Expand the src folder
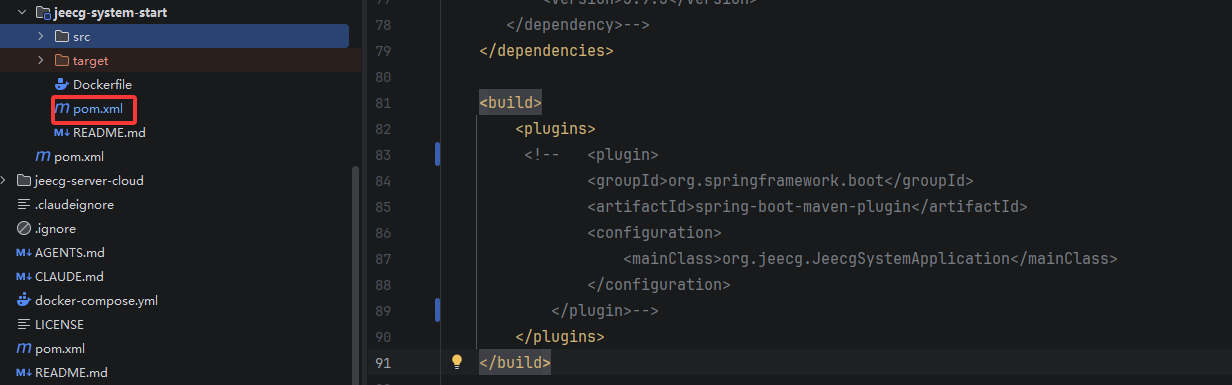The image size is (1232, 385). point(41,36)
